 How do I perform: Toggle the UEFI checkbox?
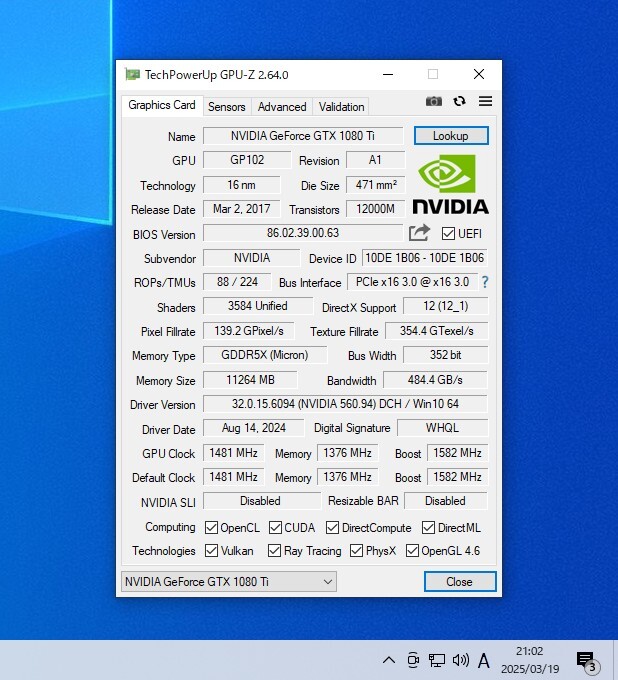(x=448, y=233)
